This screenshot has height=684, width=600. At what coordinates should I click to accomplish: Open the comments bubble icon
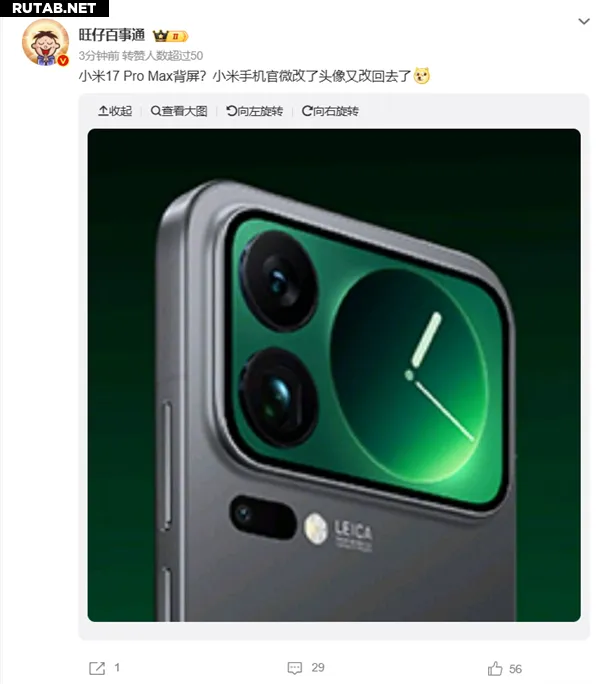click(295, 668)
